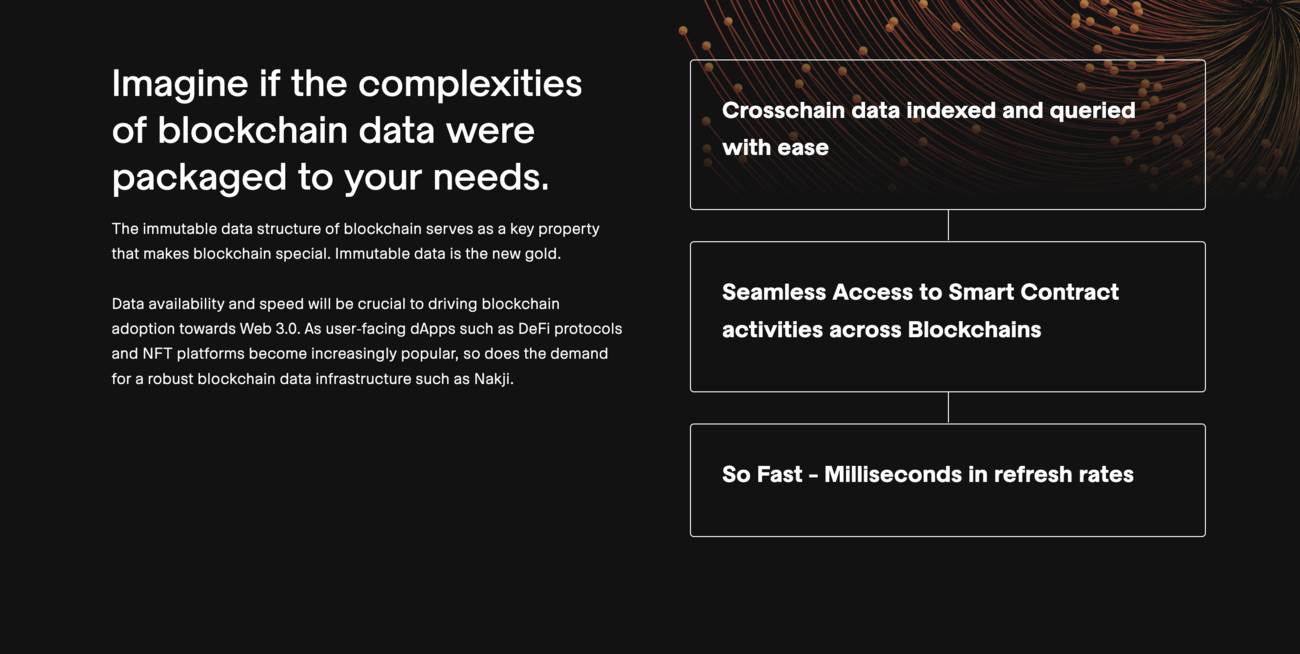
Task: Click the 'Web 3.0' text
Action: (x=269, y=329)
